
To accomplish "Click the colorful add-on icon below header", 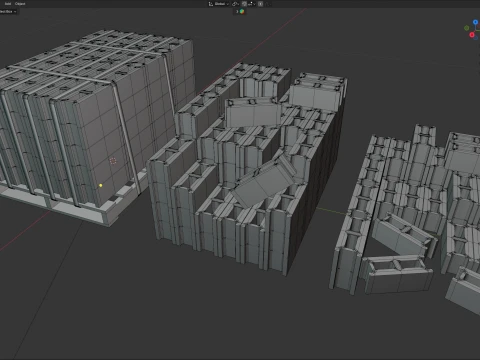I will (x=242, y=11).
